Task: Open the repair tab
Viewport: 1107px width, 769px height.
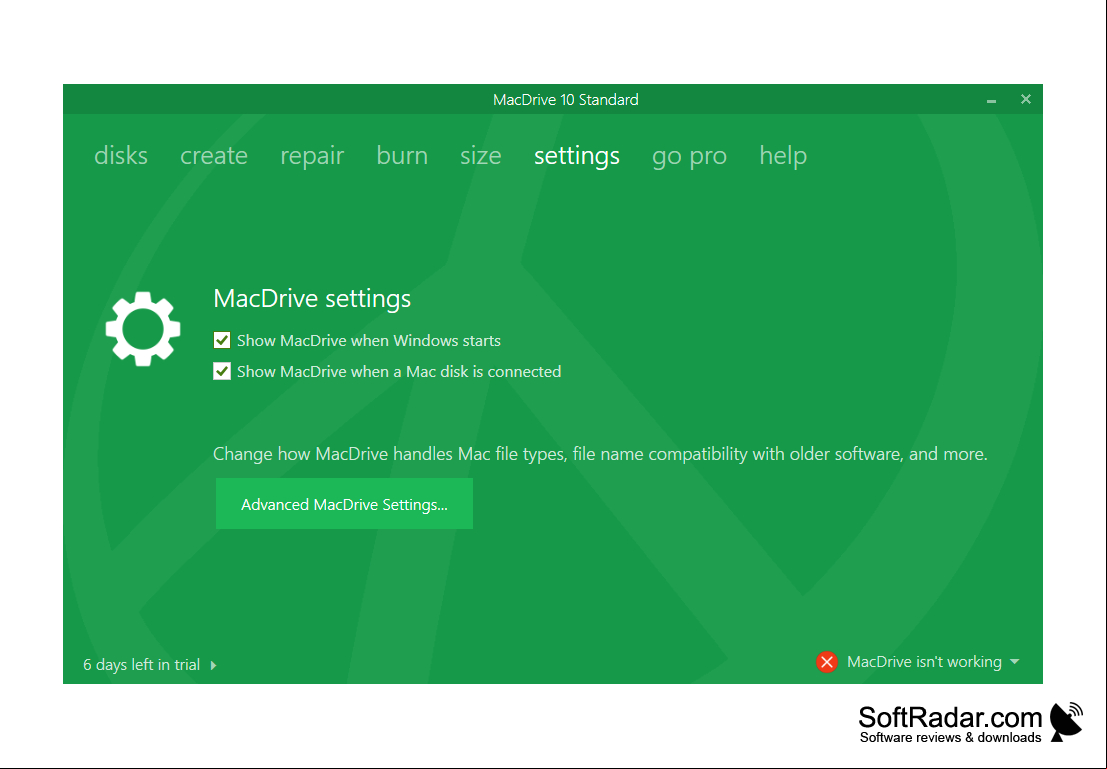Action: tap(312, 156)
